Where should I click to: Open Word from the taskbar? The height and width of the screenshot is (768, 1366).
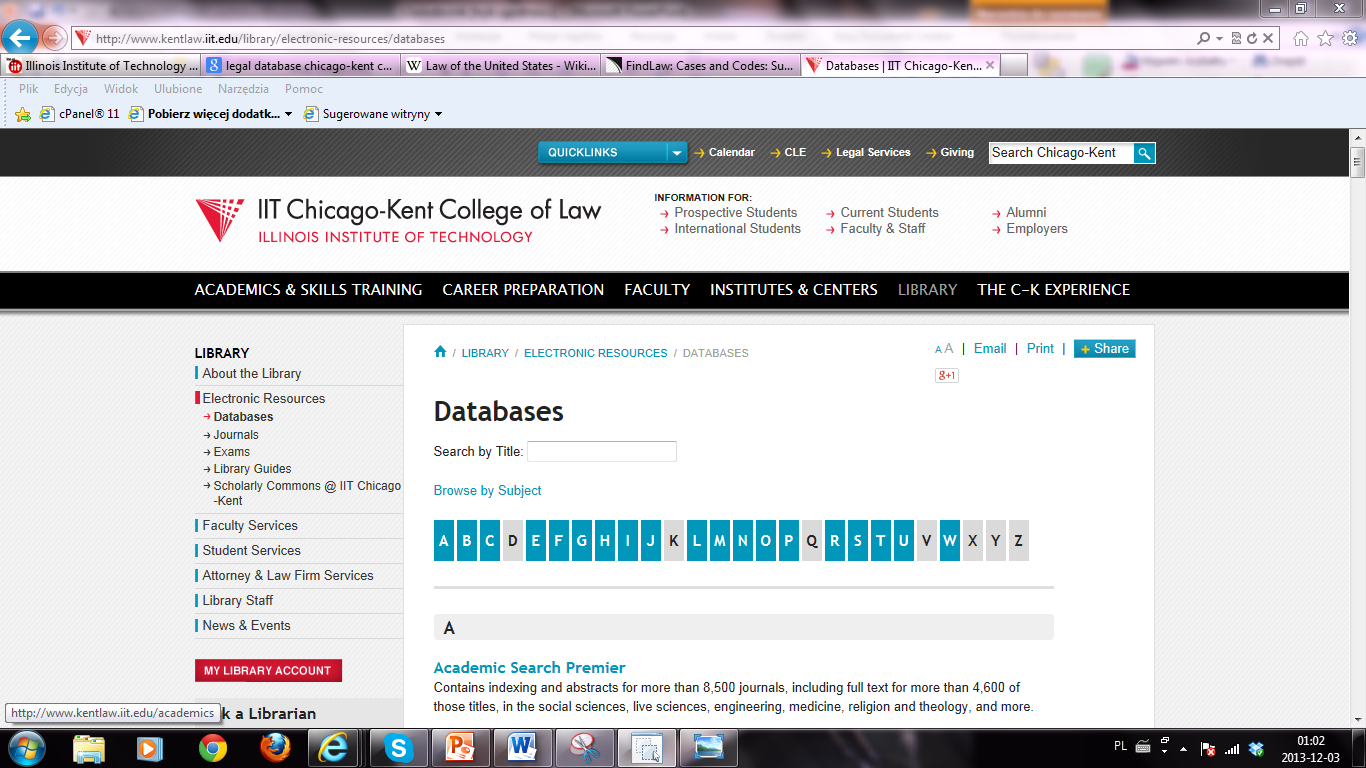pos(523,747)
